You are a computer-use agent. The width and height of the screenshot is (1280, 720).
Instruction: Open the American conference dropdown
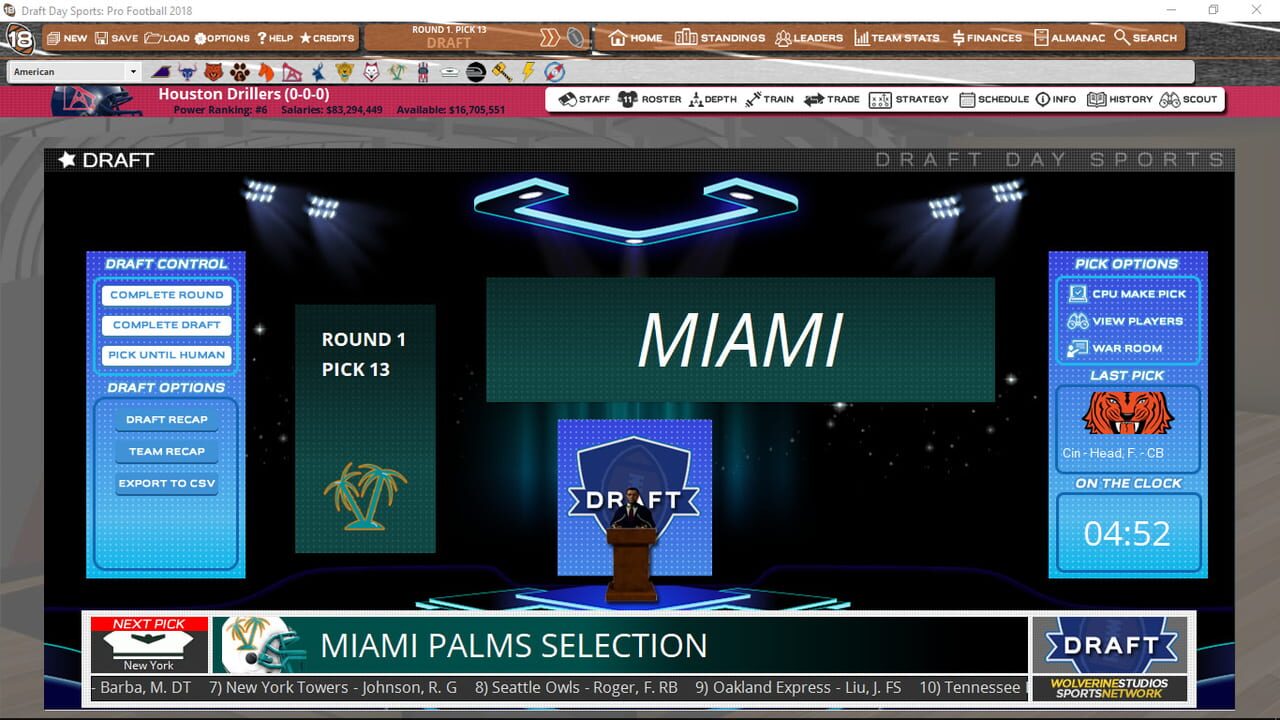(135, 71)
